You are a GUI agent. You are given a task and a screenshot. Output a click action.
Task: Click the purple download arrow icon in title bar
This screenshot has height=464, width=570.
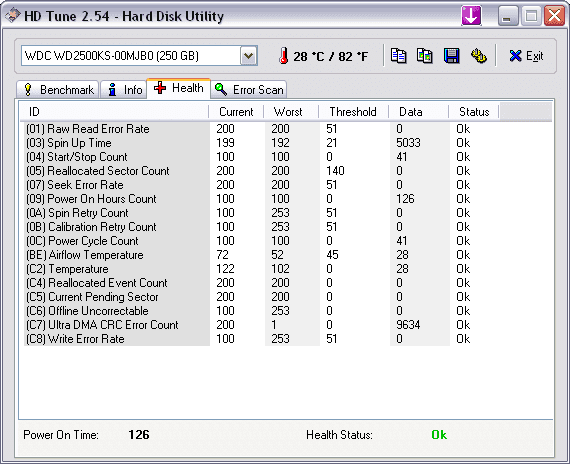(x=471, y=16)
